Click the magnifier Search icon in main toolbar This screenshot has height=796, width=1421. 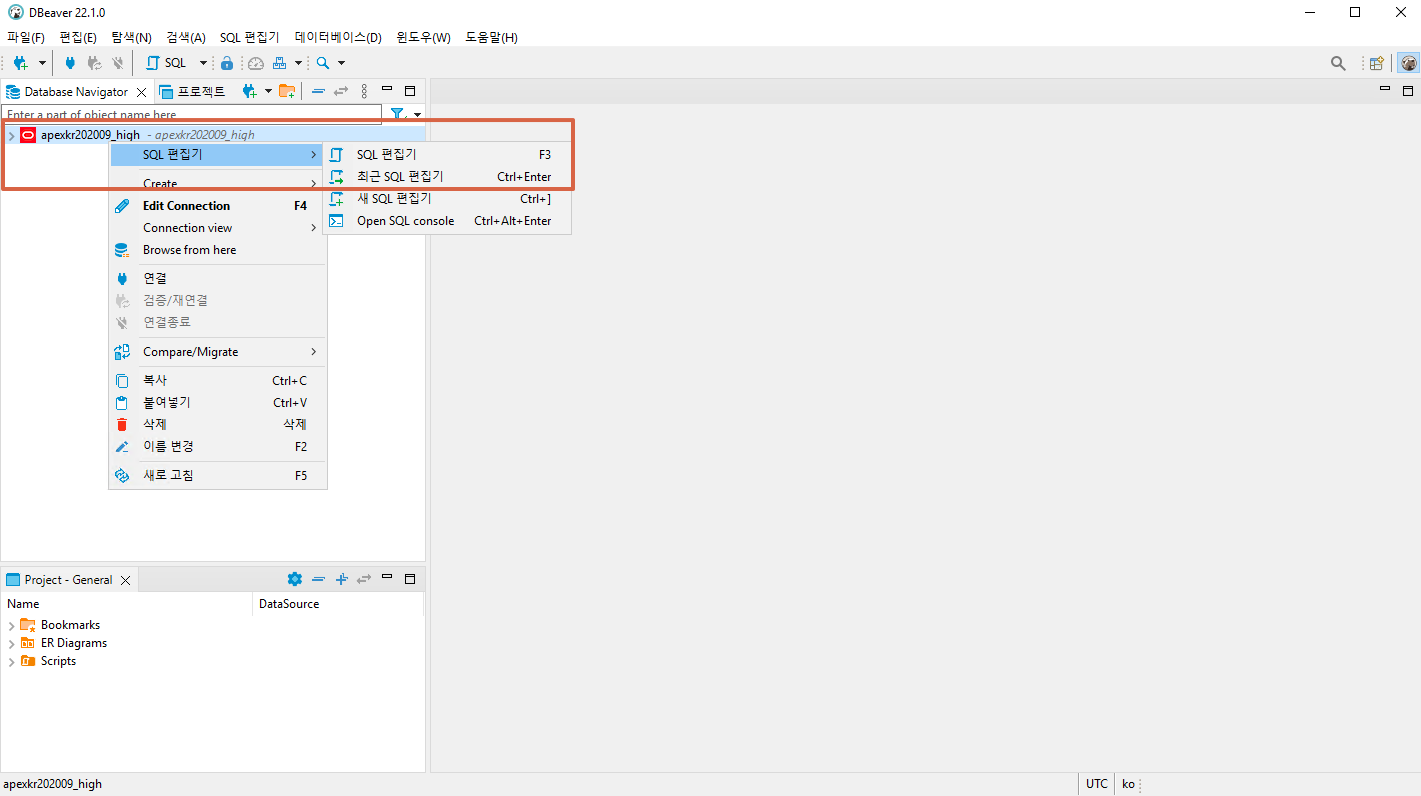[323, 63]
